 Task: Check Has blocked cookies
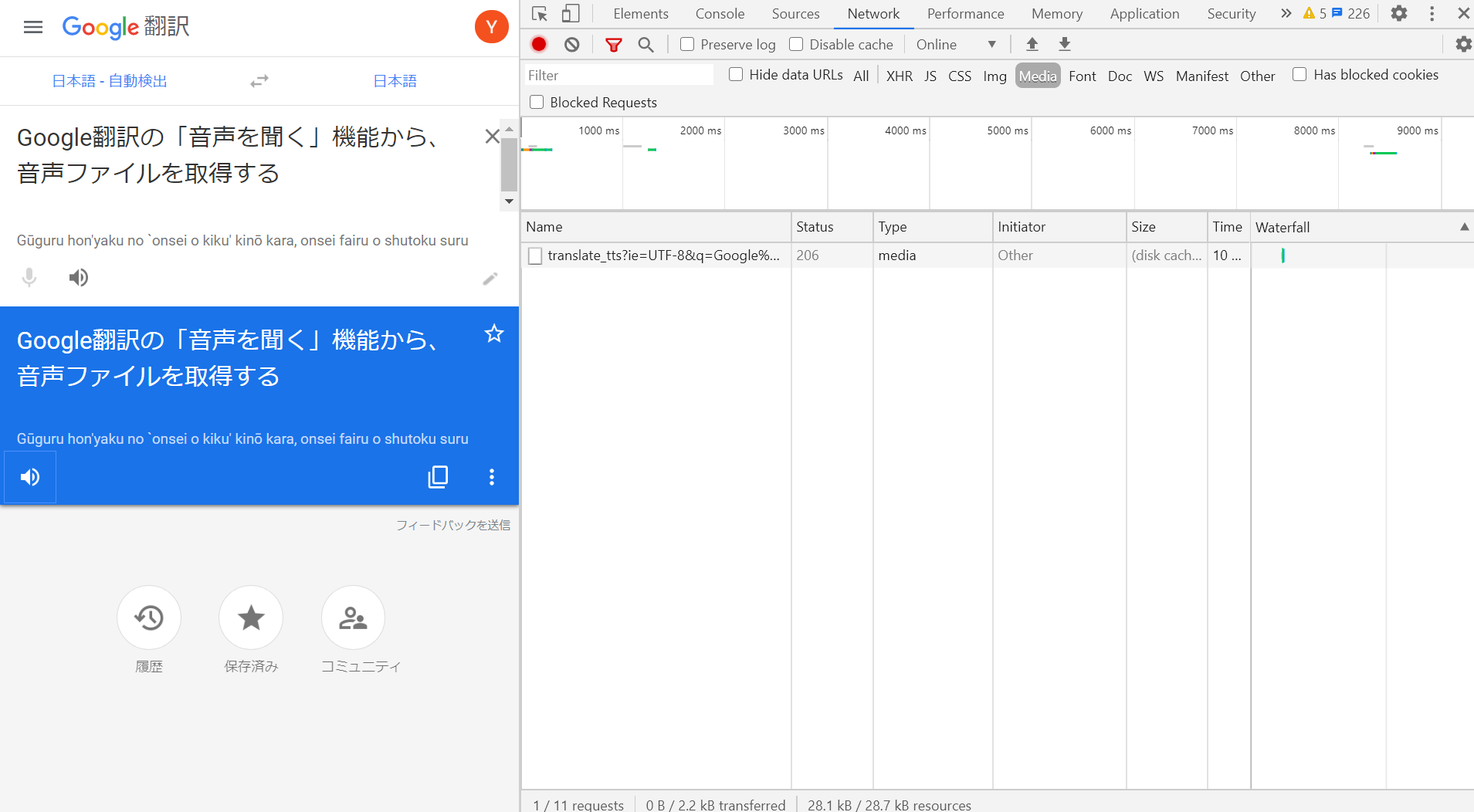click(1299, 75)
